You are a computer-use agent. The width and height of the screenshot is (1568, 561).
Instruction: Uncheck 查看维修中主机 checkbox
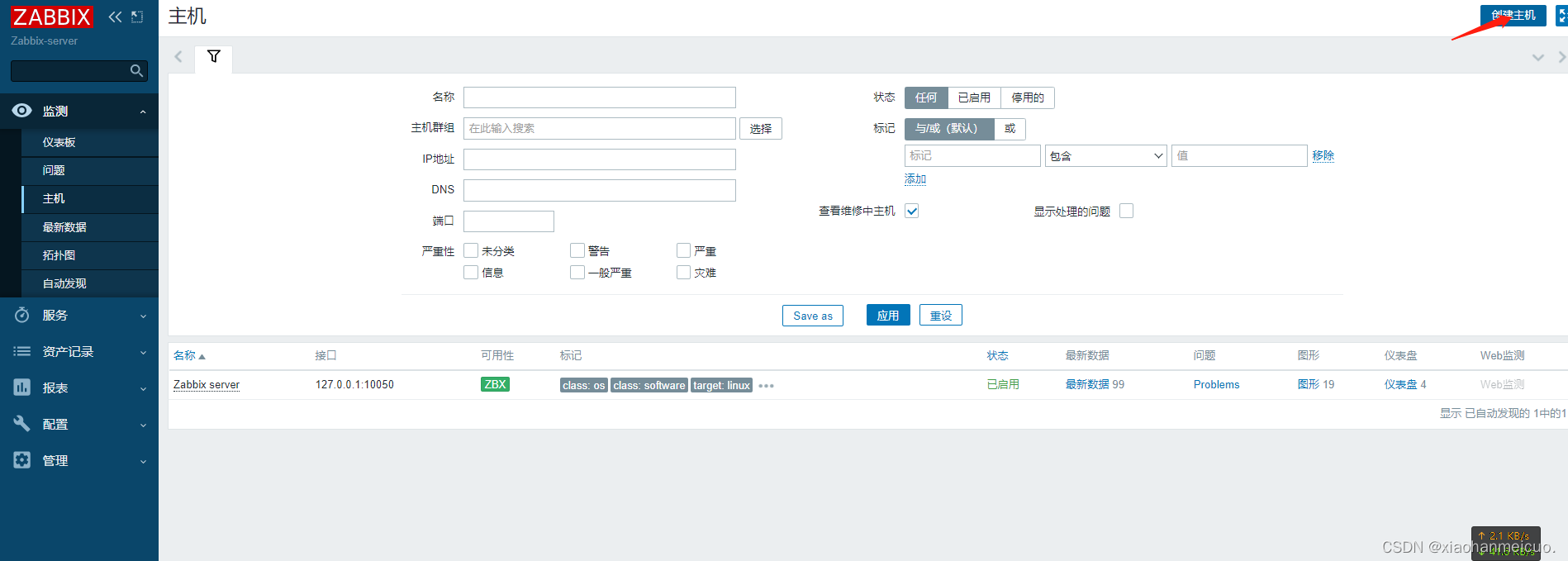pyautogui.click(x=912, y=211)
